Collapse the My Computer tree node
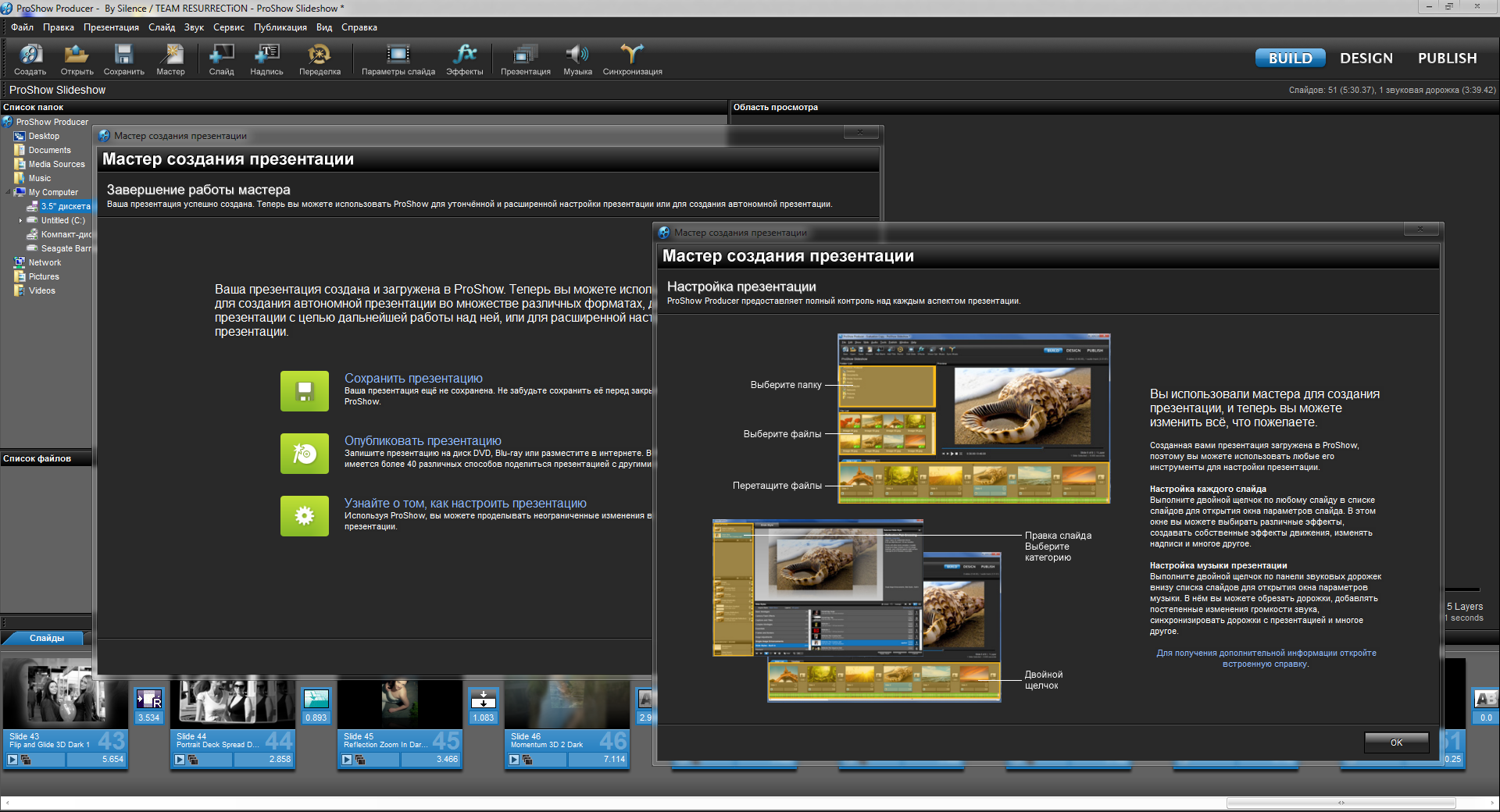This screenshot has width=1500, height=812. tap(9, 192)
